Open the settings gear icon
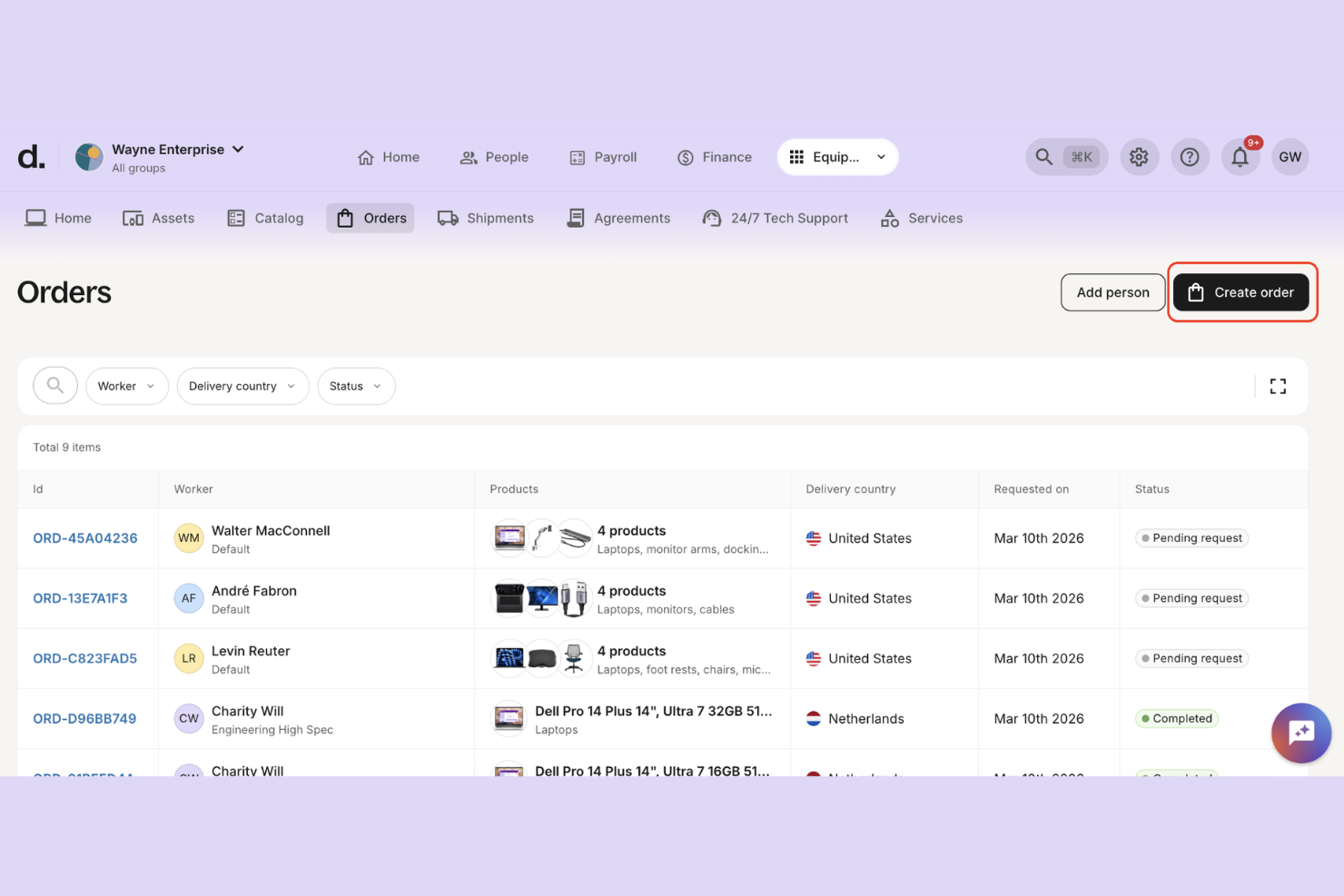The height and width of the screenshot is (896, 1344). pyautogui.click(x=1140, y=157)
